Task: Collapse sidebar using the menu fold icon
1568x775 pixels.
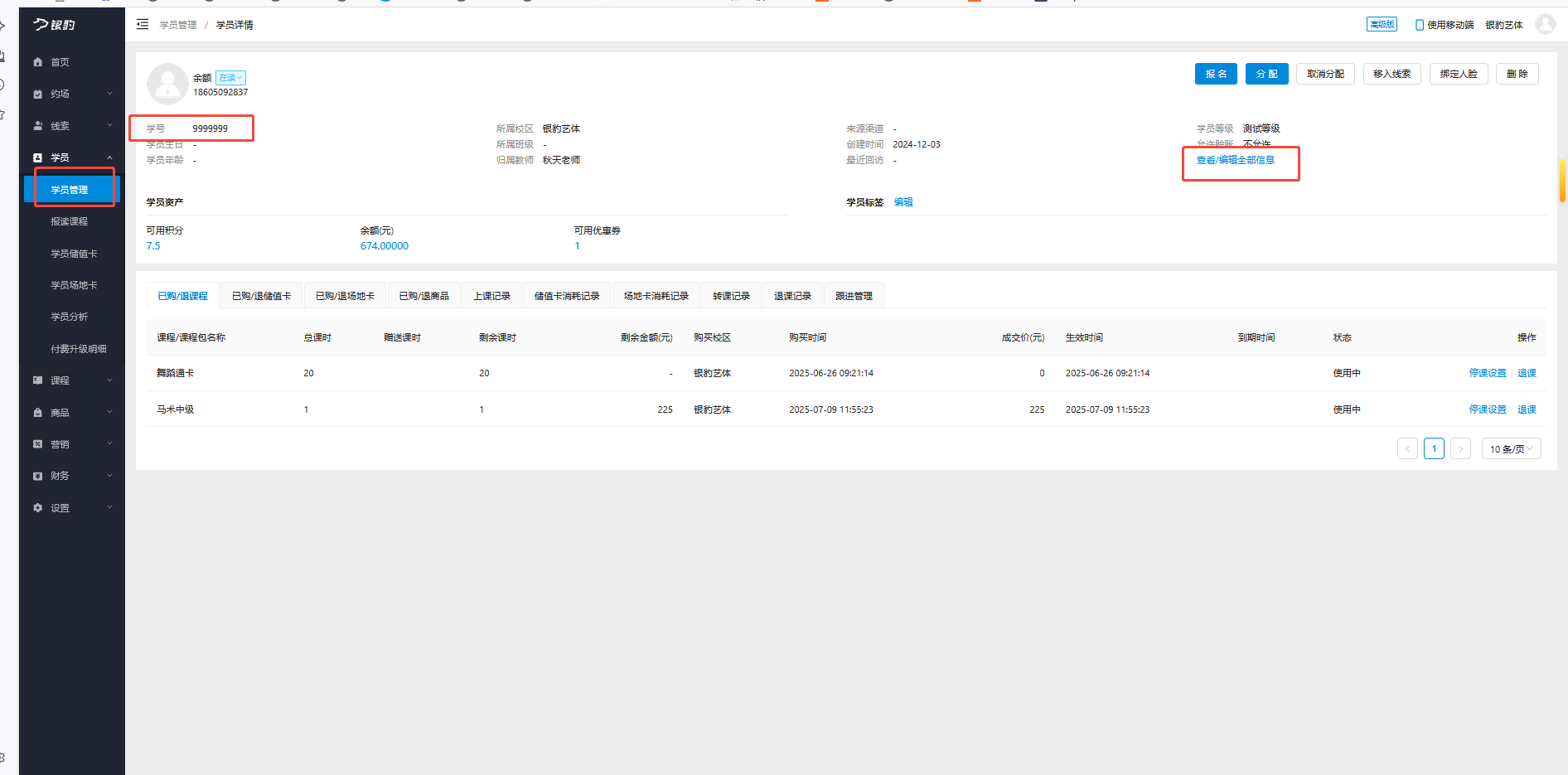Action: tap(143, 25)
